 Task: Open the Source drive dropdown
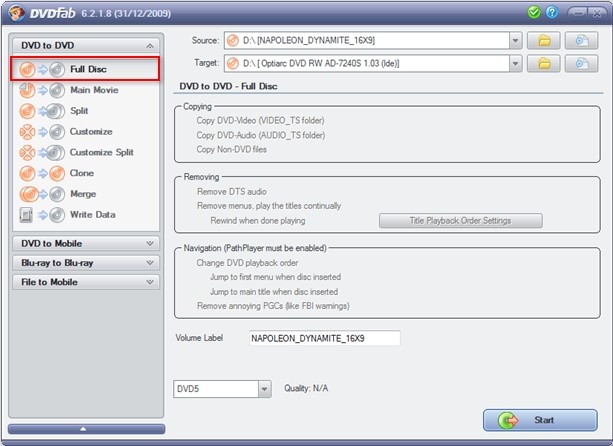coord(516,41)
